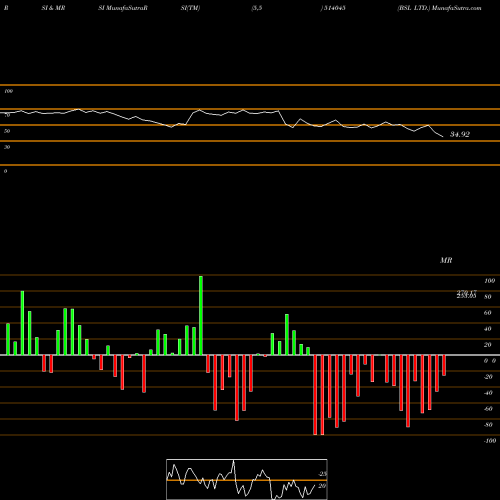
Task: Click the SI MunafaSutraR header text
Action: coord(123,8)
